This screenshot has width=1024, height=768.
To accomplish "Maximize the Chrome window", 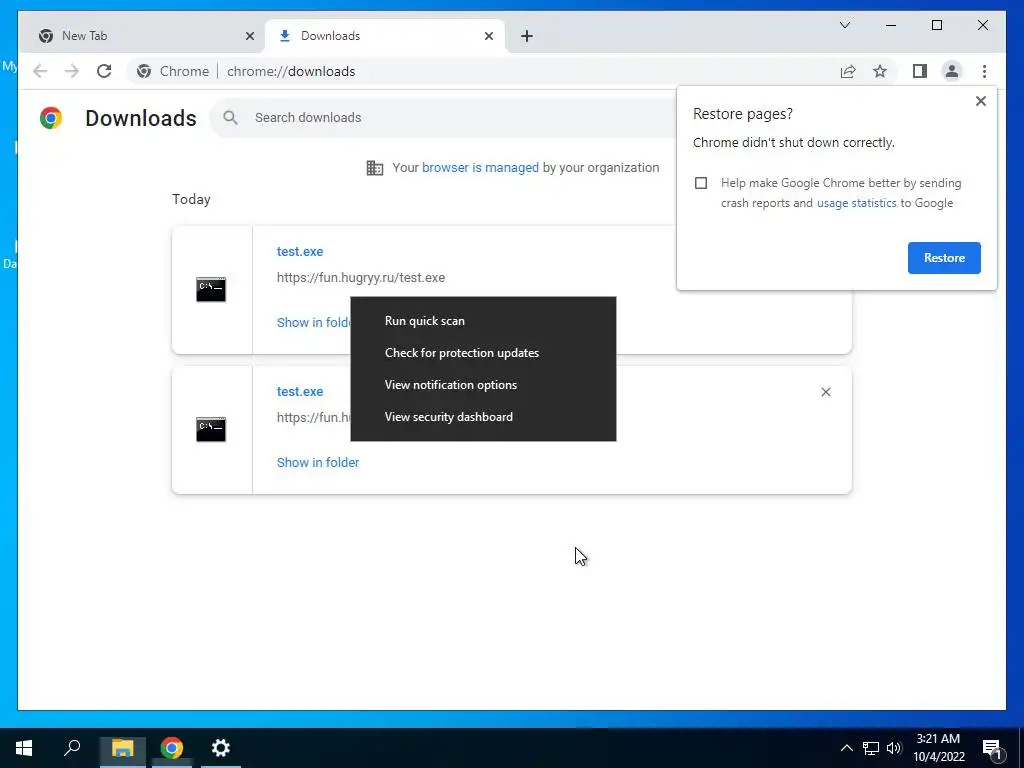I will click(936, 25).
